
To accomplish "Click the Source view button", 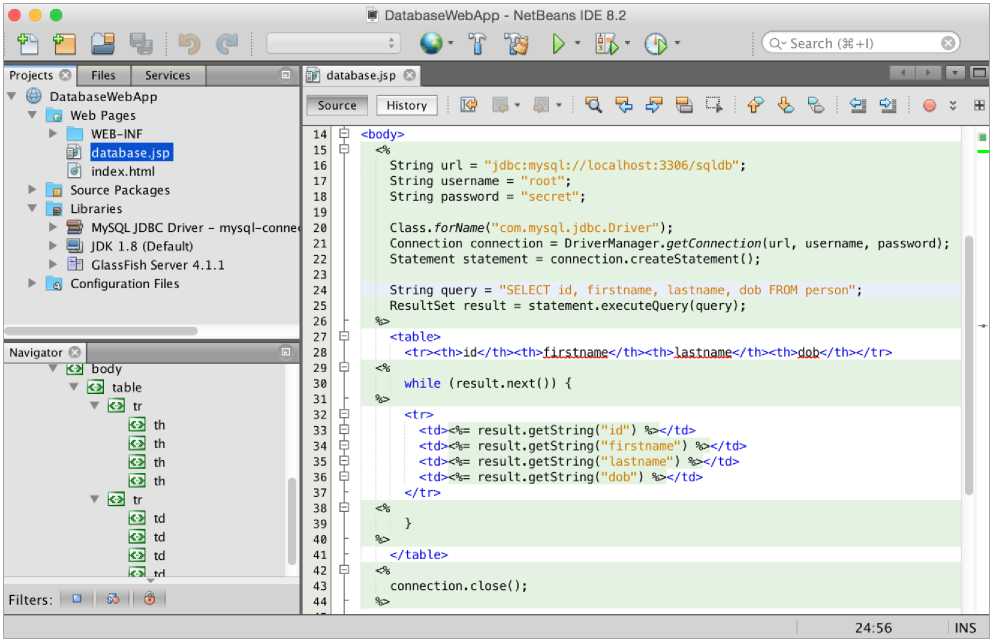I will coord(337,105).
